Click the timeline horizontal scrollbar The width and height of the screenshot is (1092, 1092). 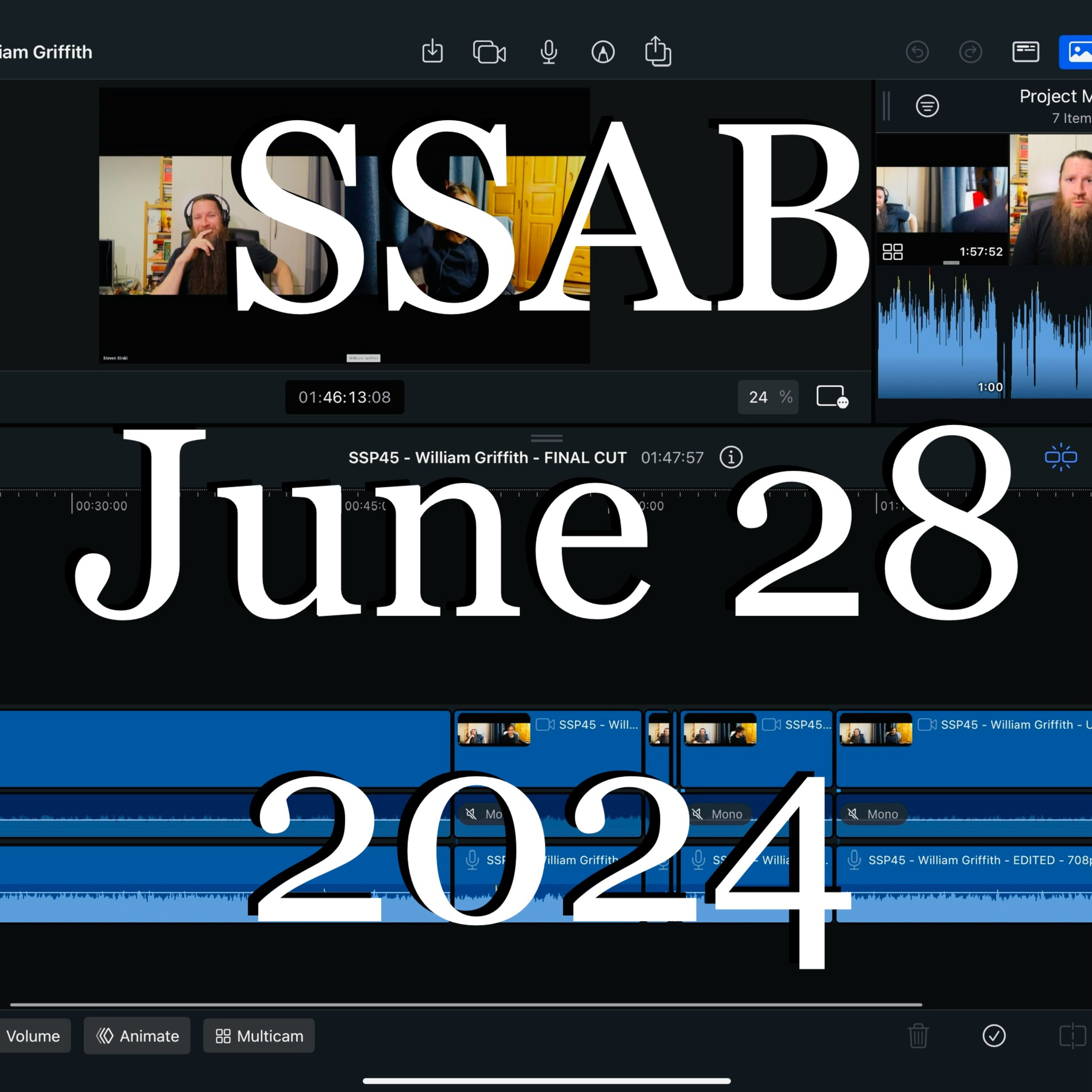pos(466,1004)
